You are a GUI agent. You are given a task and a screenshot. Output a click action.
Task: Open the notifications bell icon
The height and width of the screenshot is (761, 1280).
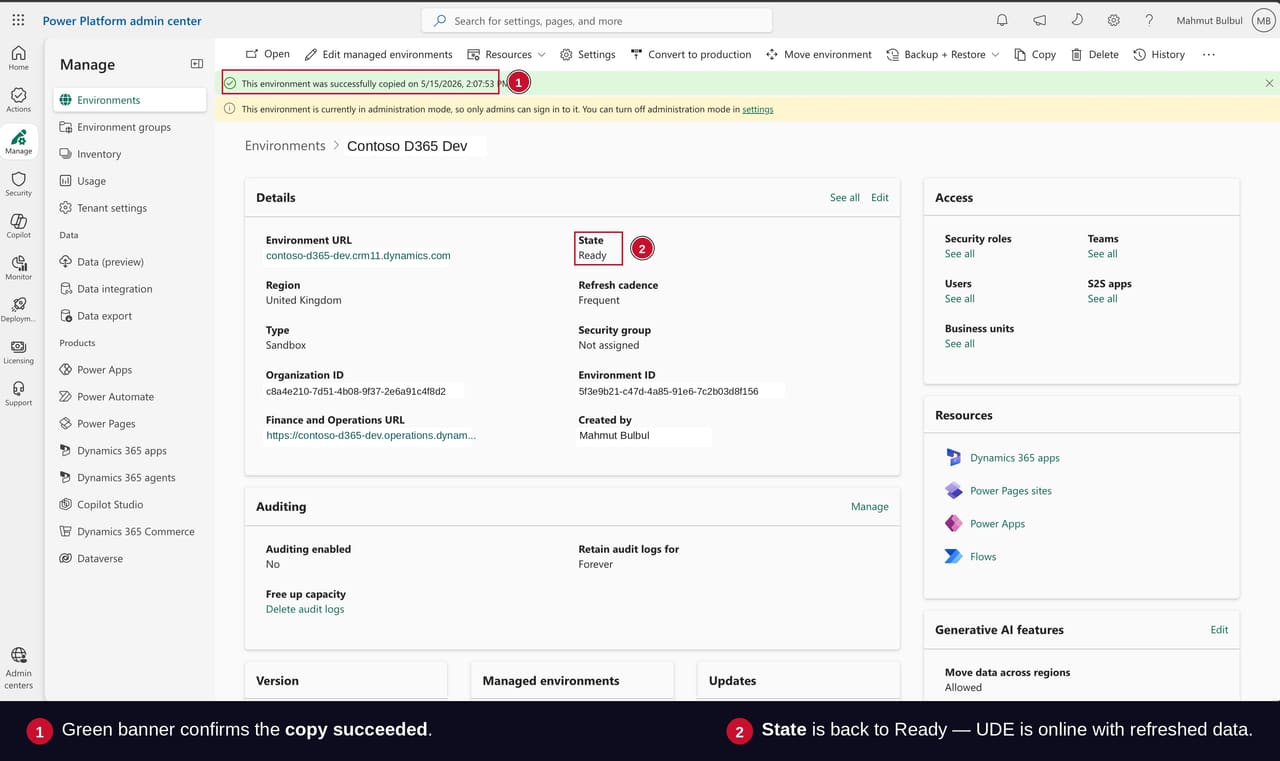click(1002, 20)
